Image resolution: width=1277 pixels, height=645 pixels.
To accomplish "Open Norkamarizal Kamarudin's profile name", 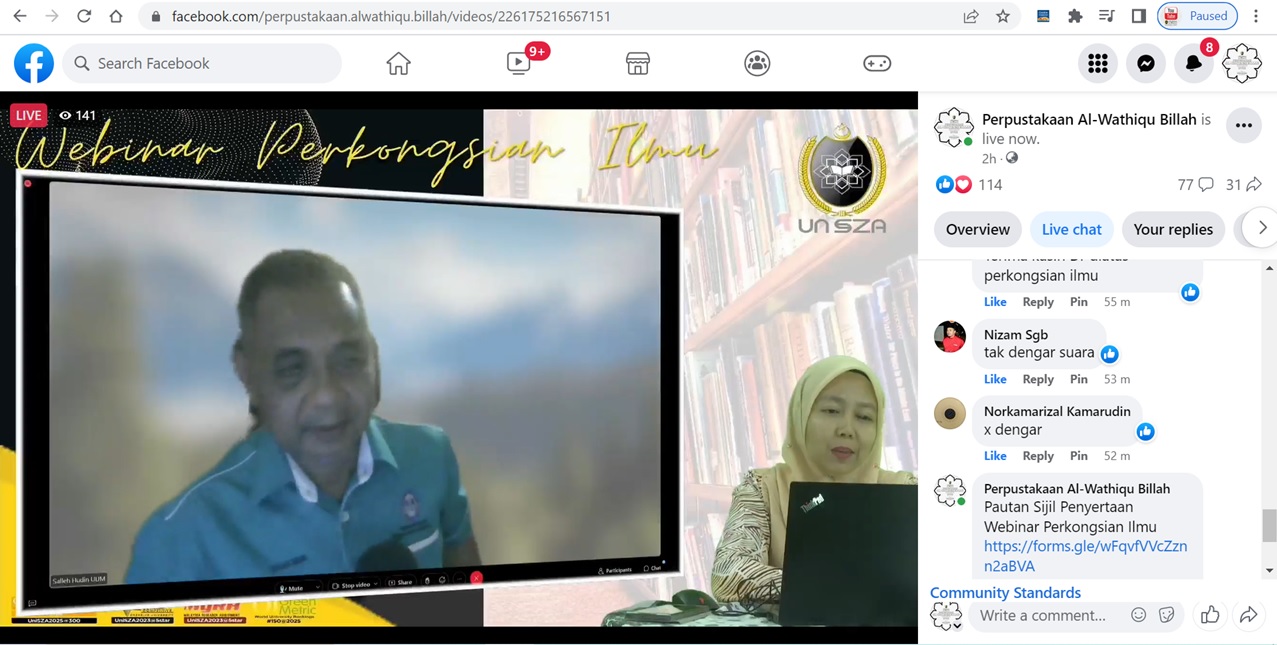I will pyautogui.click(x=1057, y=411).
